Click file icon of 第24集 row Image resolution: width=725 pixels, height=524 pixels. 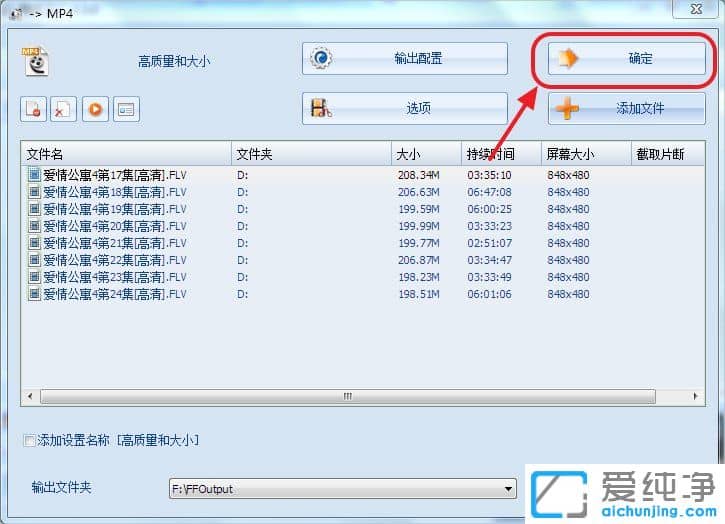[x=34, y=294]
